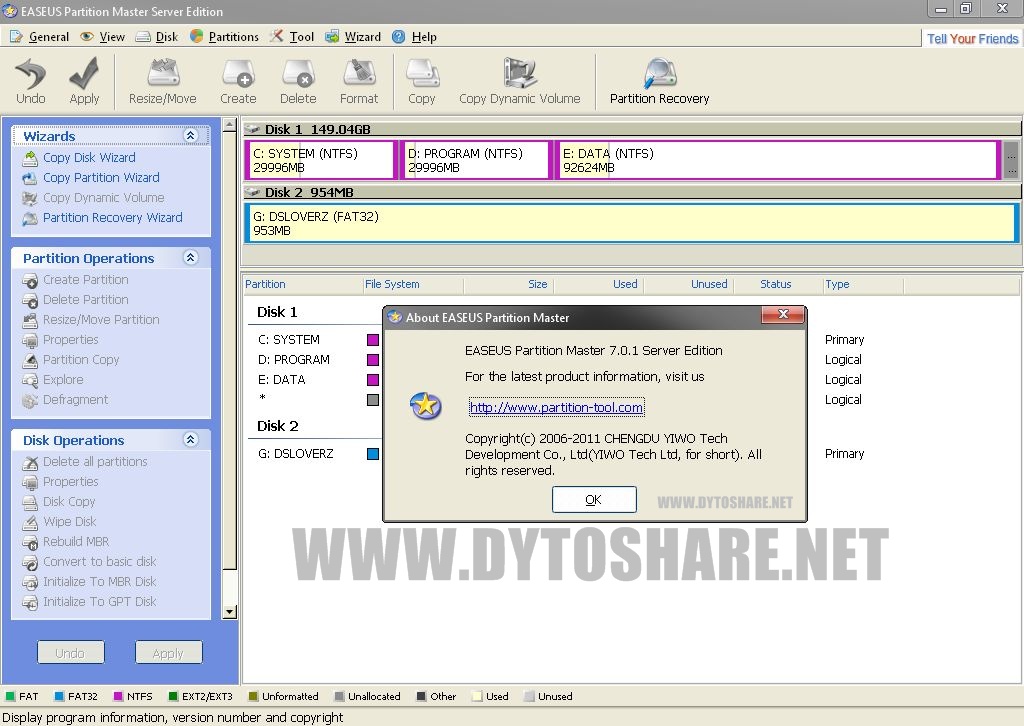Screen dimensions: 1024x726
Task: Close the About EASEUS Partition Master dialog
Action: coord(783,315)
